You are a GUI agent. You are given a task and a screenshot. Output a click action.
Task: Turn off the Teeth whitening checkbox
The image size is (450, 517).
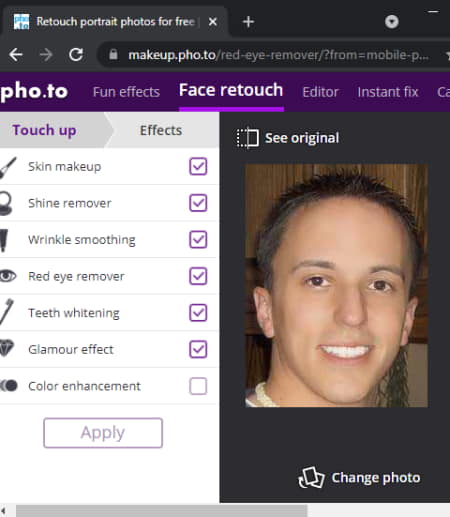(x=198, y=313)
